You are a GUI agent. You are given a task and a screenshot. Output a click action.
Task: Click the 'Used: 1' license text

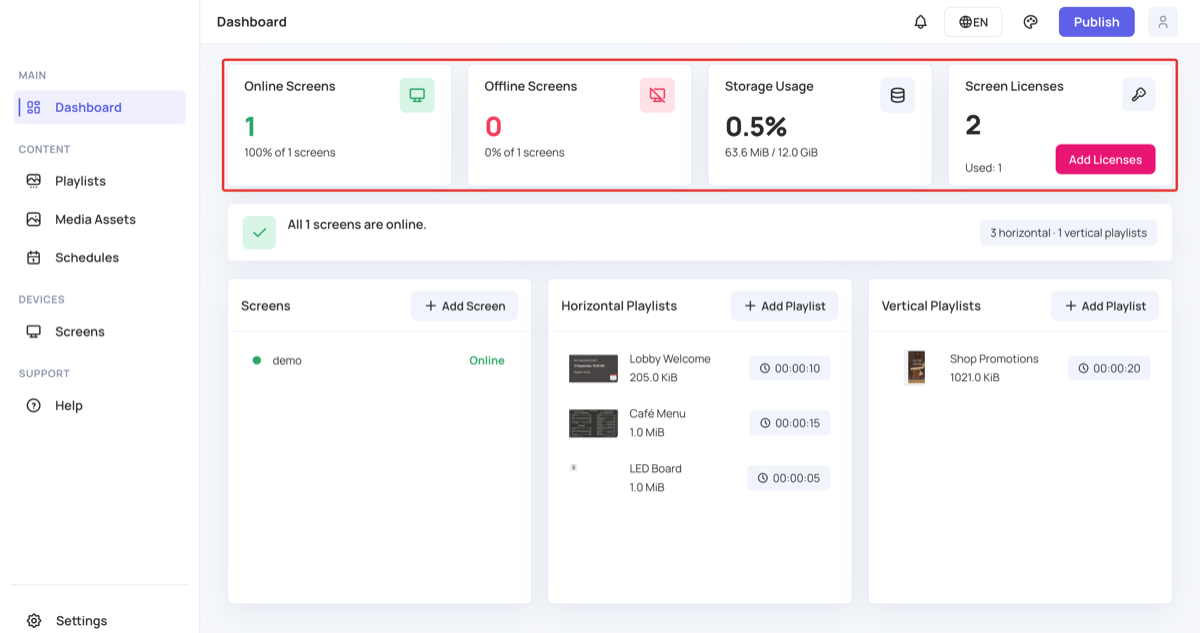(x=983, y=168)
